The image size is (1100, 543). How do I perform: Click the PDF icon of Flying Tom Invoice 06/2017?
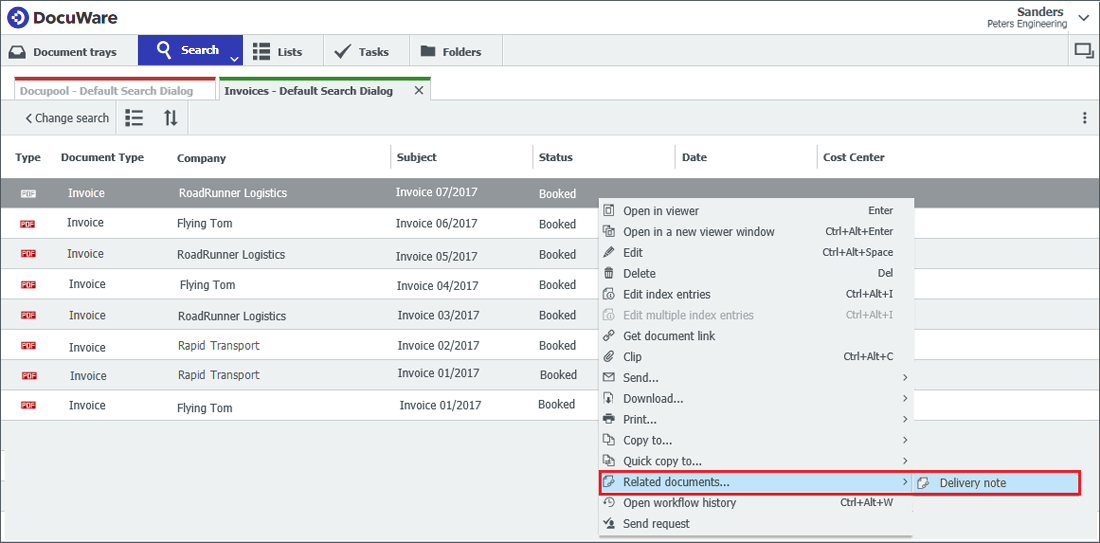[x=28, y=224]
